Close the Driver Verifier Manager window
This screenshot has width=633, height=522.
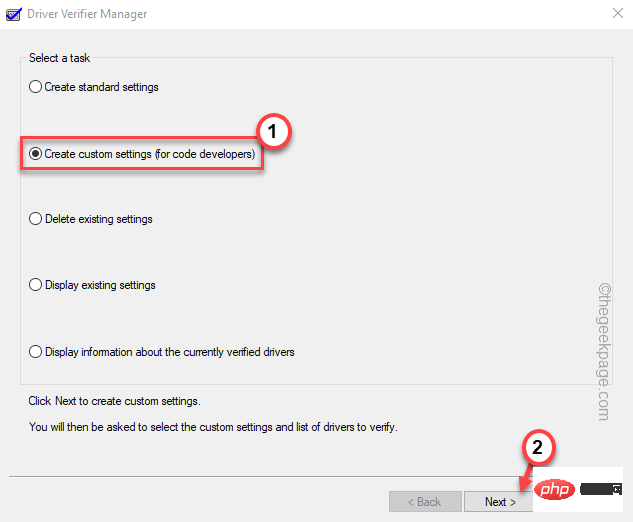pyautogui.click(x=618, y=13)
